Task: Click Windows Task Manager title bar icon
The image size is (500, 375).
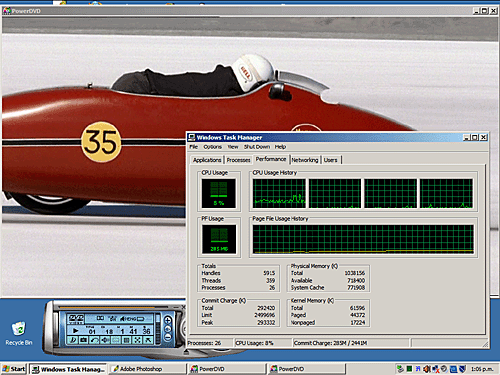Action: 191,137
